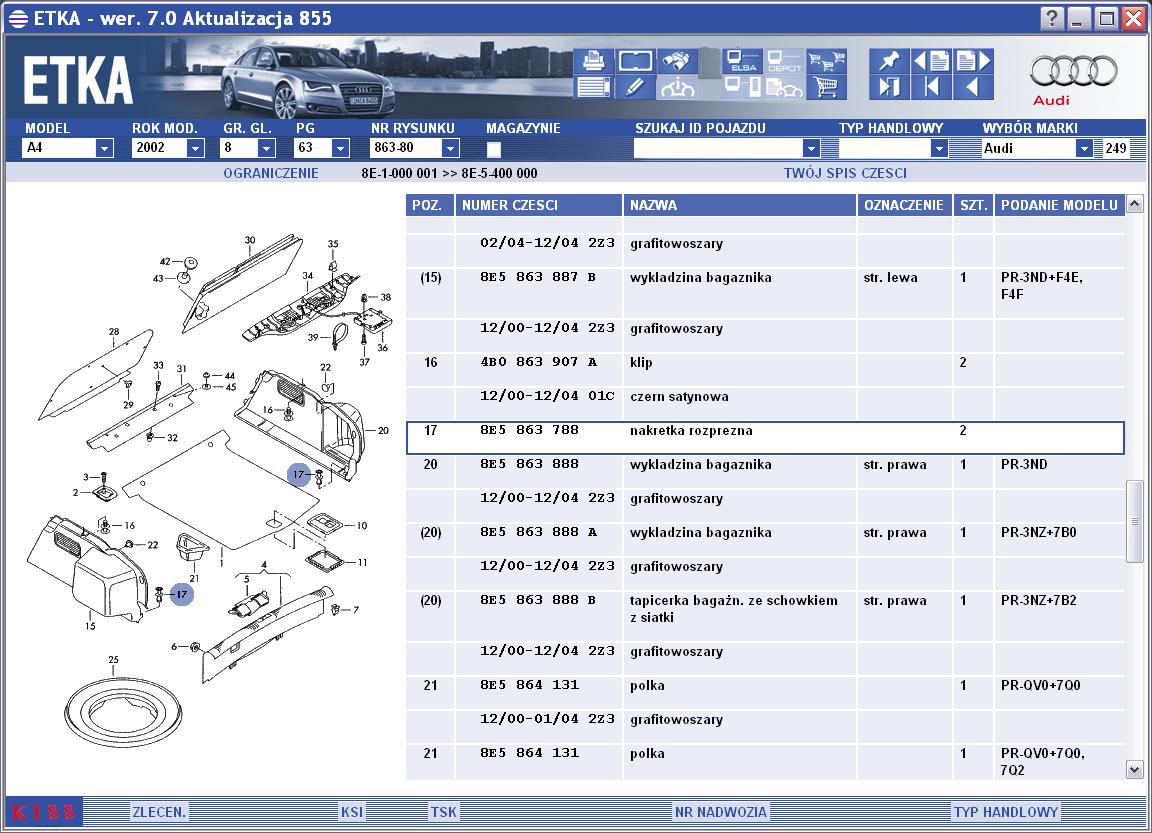This screenshot has width=1152, height=833.
Task: Select row 17 nakretka rozprezna
Action: pyautogui.click(x=765, y=438)
